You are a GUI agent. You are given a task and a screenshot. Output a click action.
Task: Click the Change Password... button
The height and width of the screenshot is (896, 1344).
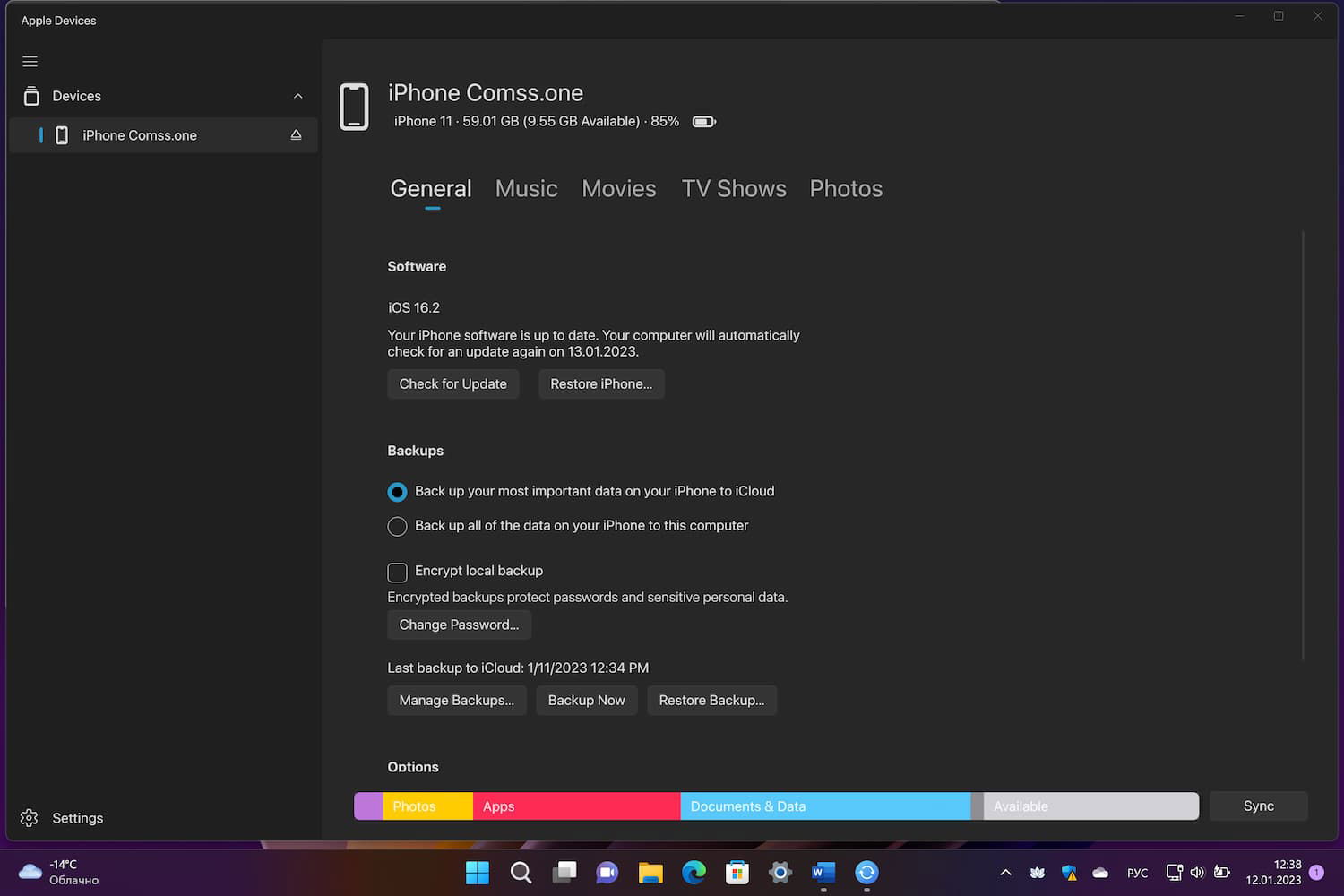[x=460, y=625]
